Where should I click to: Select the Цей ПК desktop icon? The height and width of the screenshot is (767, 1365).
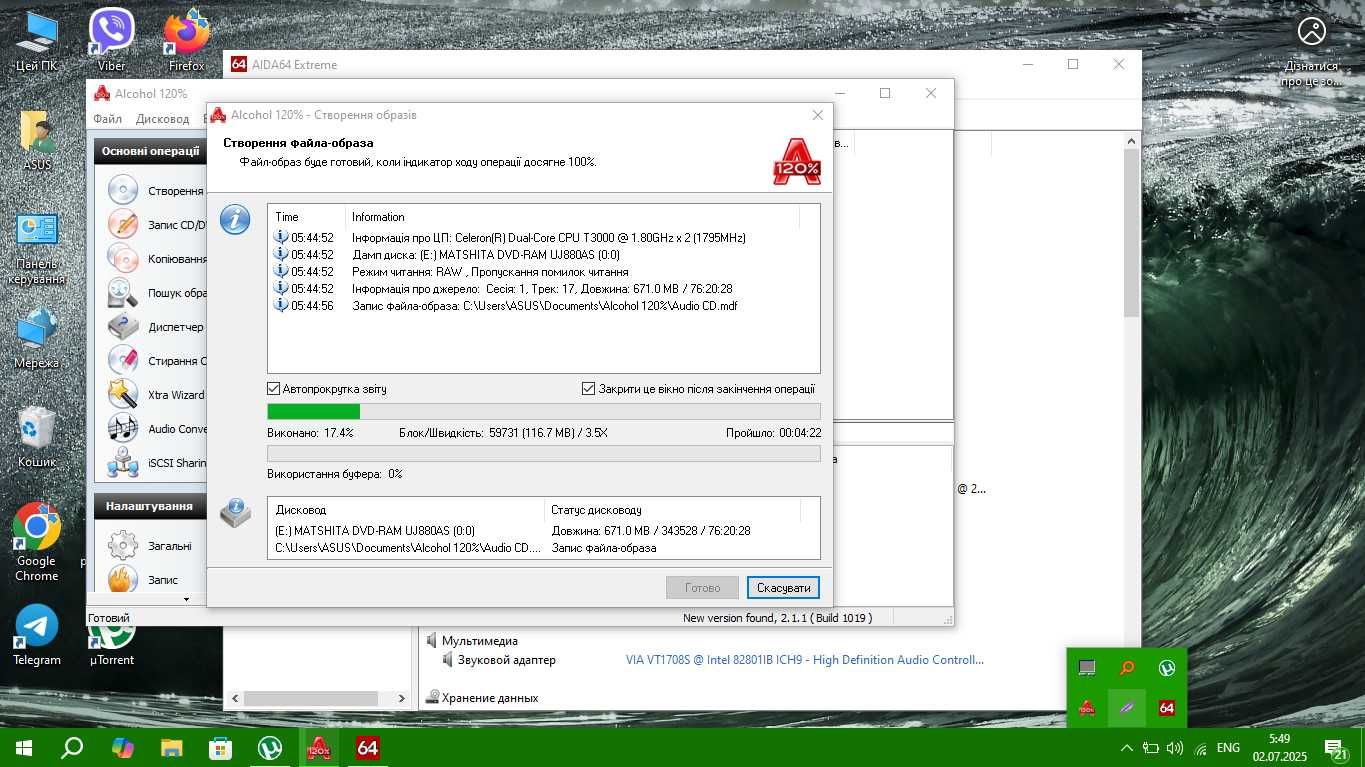tap(37, 40)
